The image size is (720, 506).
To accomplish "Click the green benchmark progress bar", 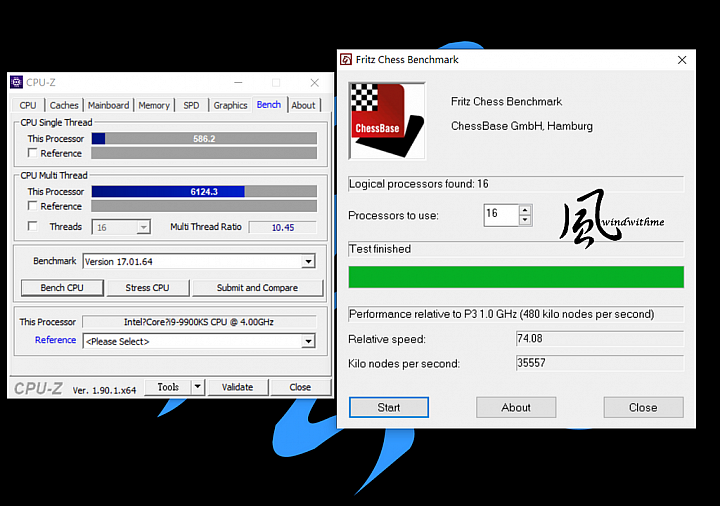I will pyautogui.click(x=516, y=277).
